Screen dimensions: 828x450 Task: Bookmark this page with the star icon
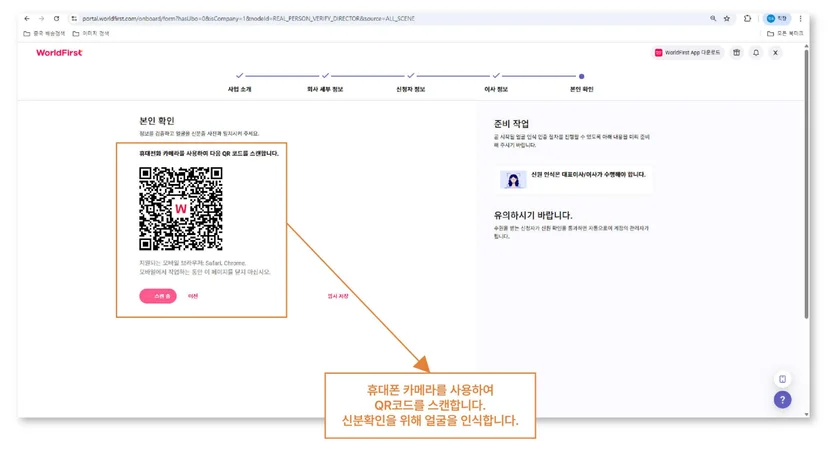727,18
